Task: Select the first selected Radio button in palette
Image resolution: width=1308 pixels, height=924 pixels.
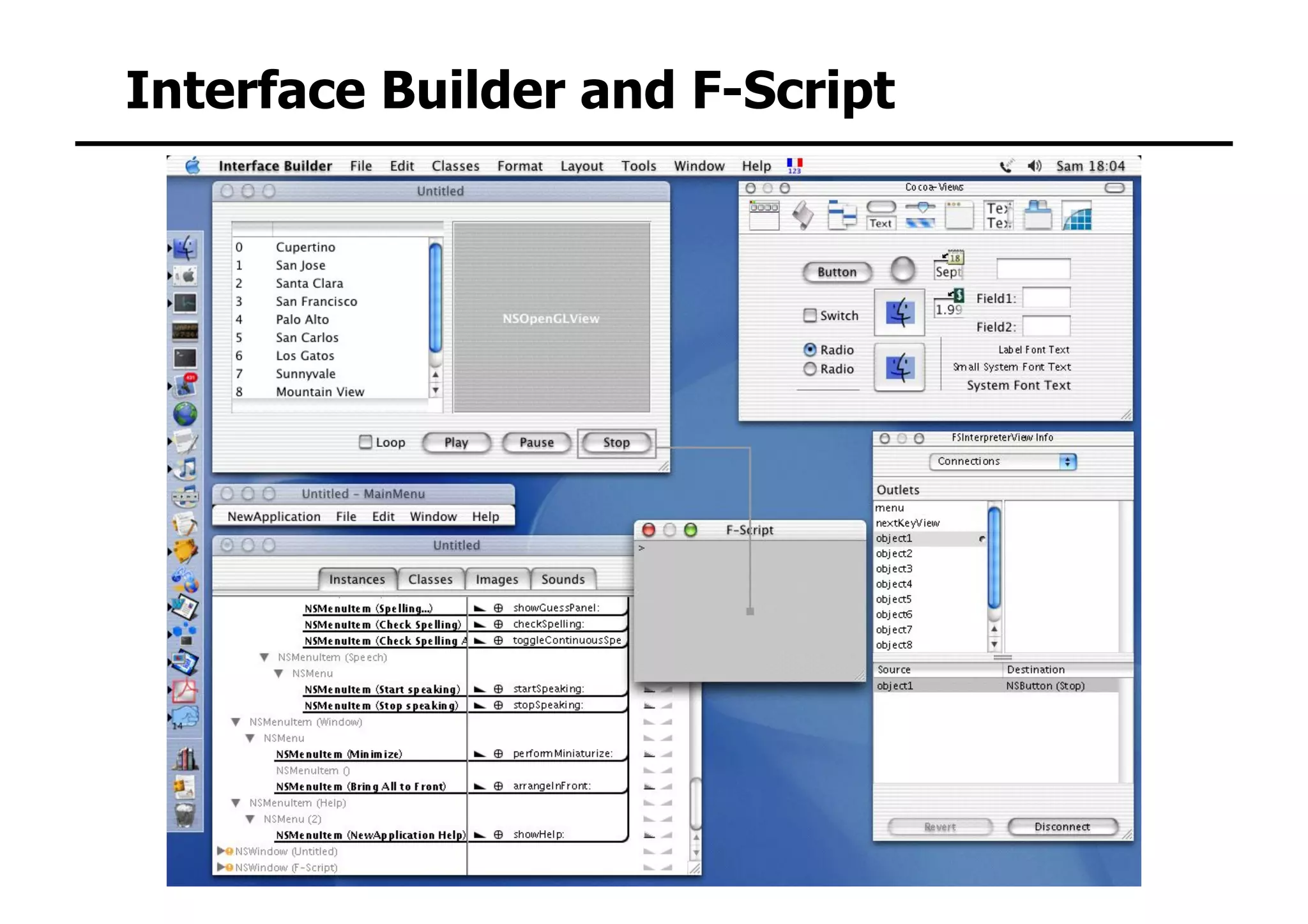Action: coord(810,349)
